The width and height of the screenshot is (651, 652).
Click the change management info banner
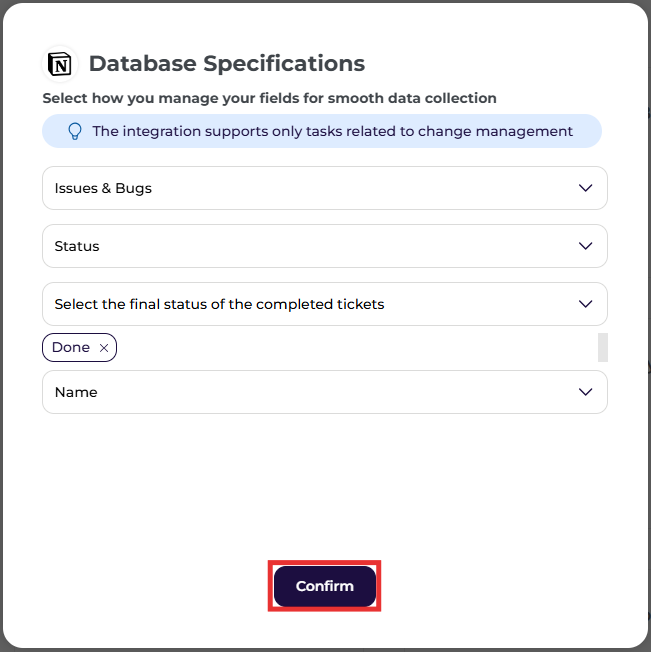[x=322, y=131]
